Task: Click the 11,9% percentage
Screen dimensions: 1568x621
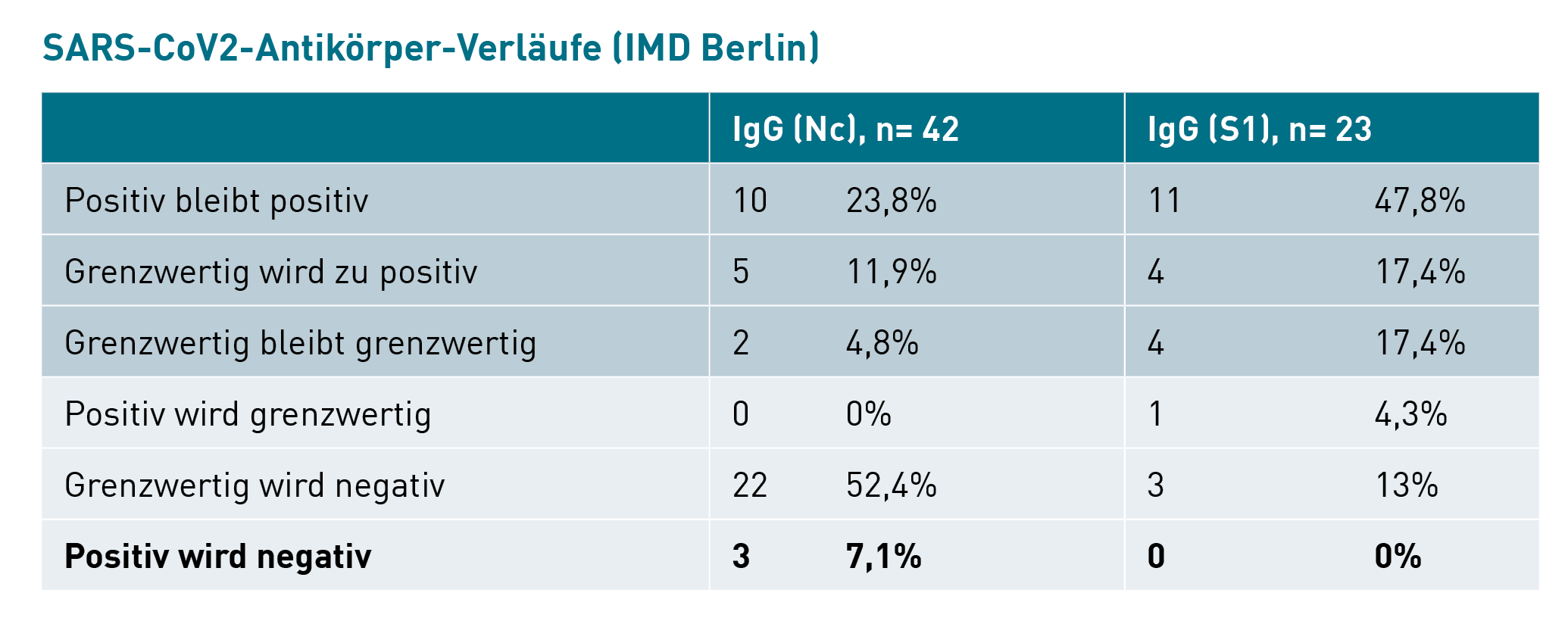Action: 891,272
